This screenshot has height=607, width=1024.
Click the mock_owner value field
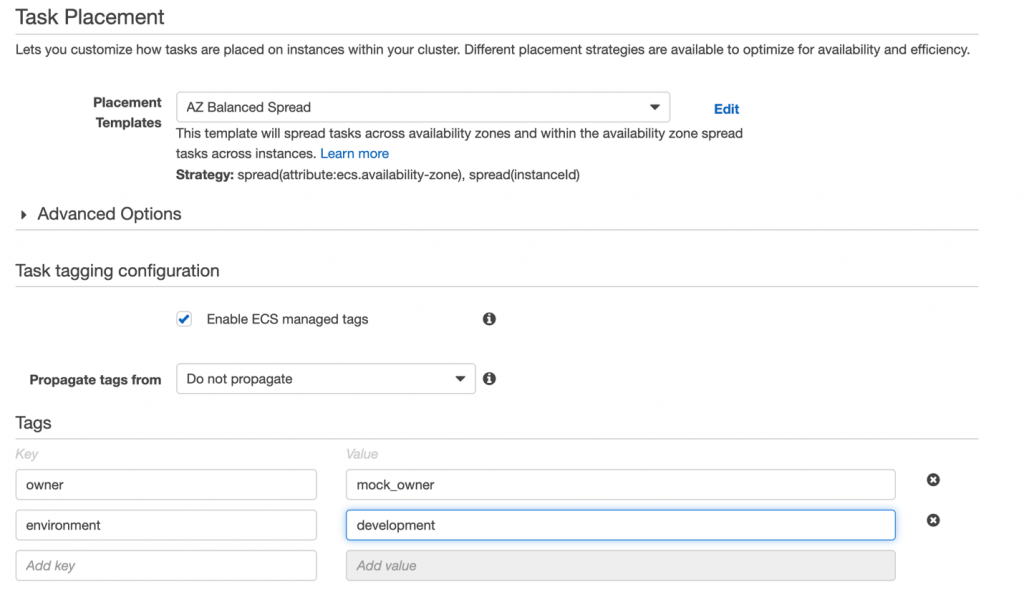tap(620, 485)
